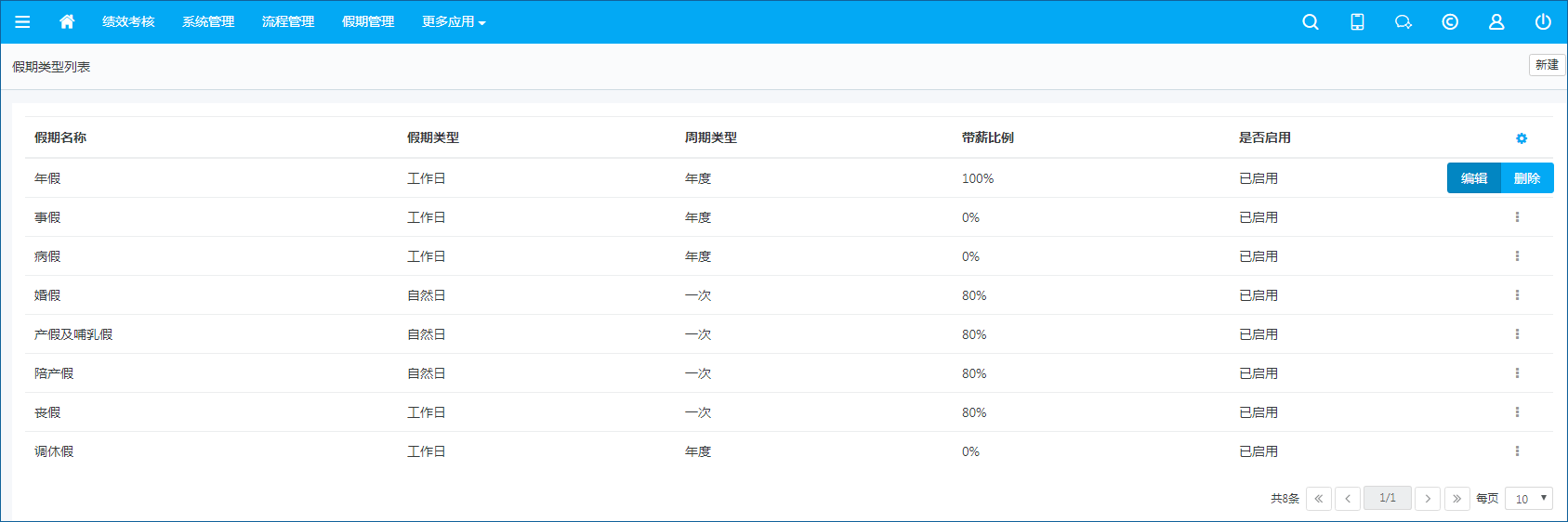This screenshot has height=522, width=1568.
Task: Open the table column settings gear
Action: click(x=1522, y=138)
